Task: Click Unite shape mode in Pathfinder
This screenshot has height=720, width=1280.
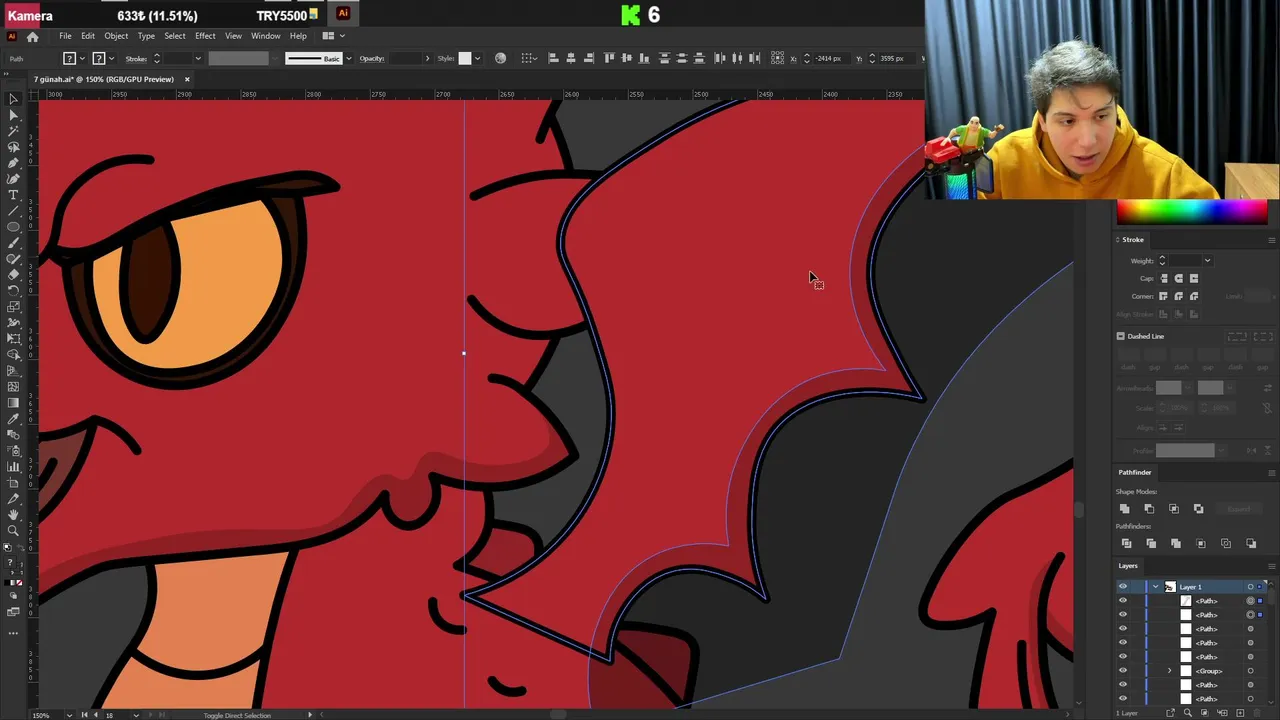Action: click(x=1125, y=509)
